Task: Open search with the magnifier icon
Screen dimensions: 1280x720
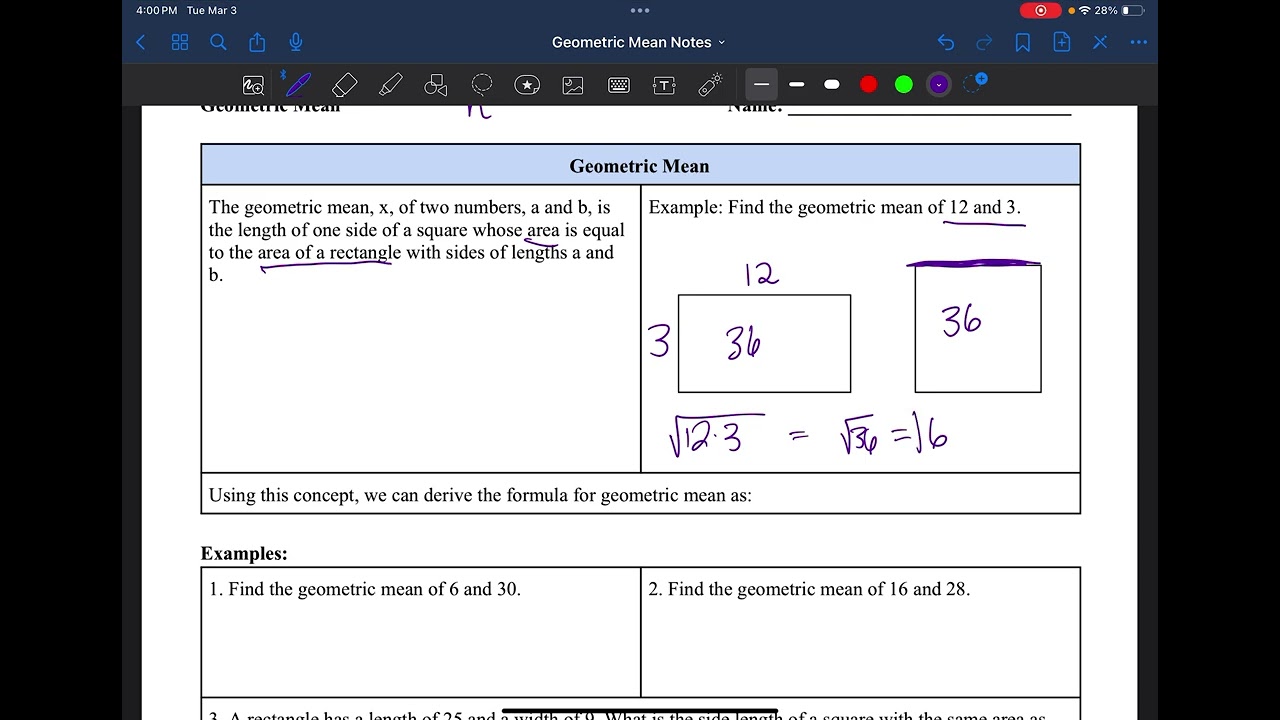Action: (x=218, y=42)
